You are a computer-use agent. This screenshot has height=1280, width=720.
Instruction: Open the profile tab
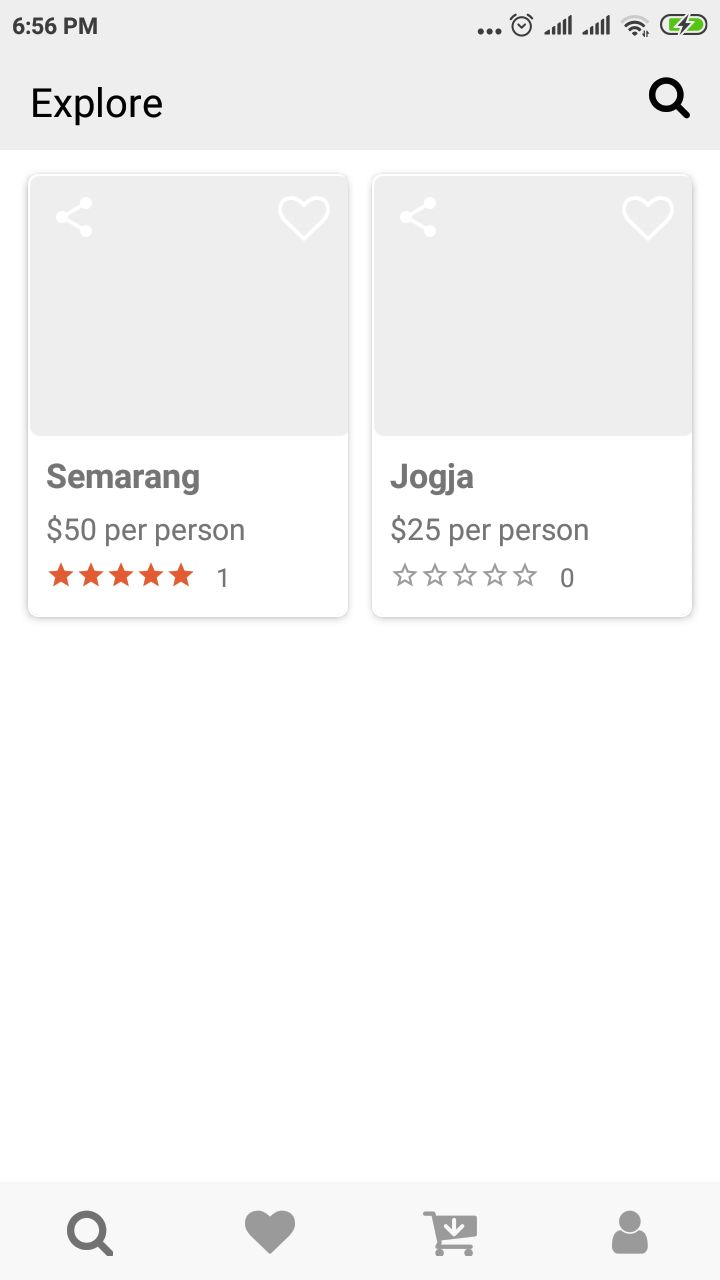tap(630, 1232)
